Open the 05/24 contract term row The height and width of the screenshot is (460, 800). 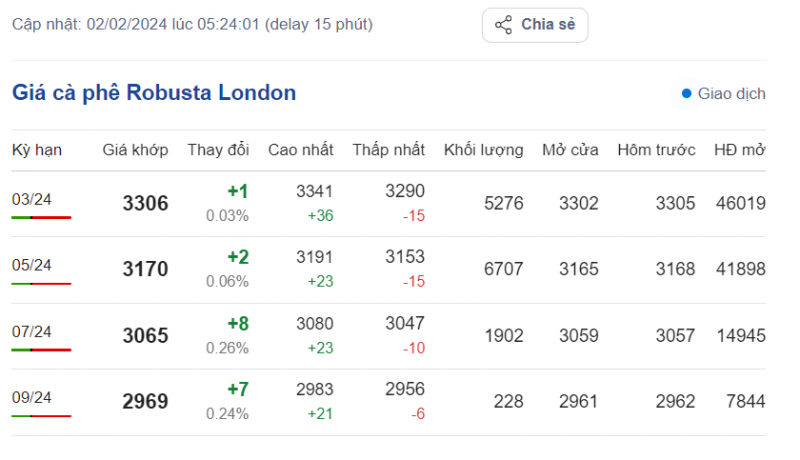coord(32,265)
